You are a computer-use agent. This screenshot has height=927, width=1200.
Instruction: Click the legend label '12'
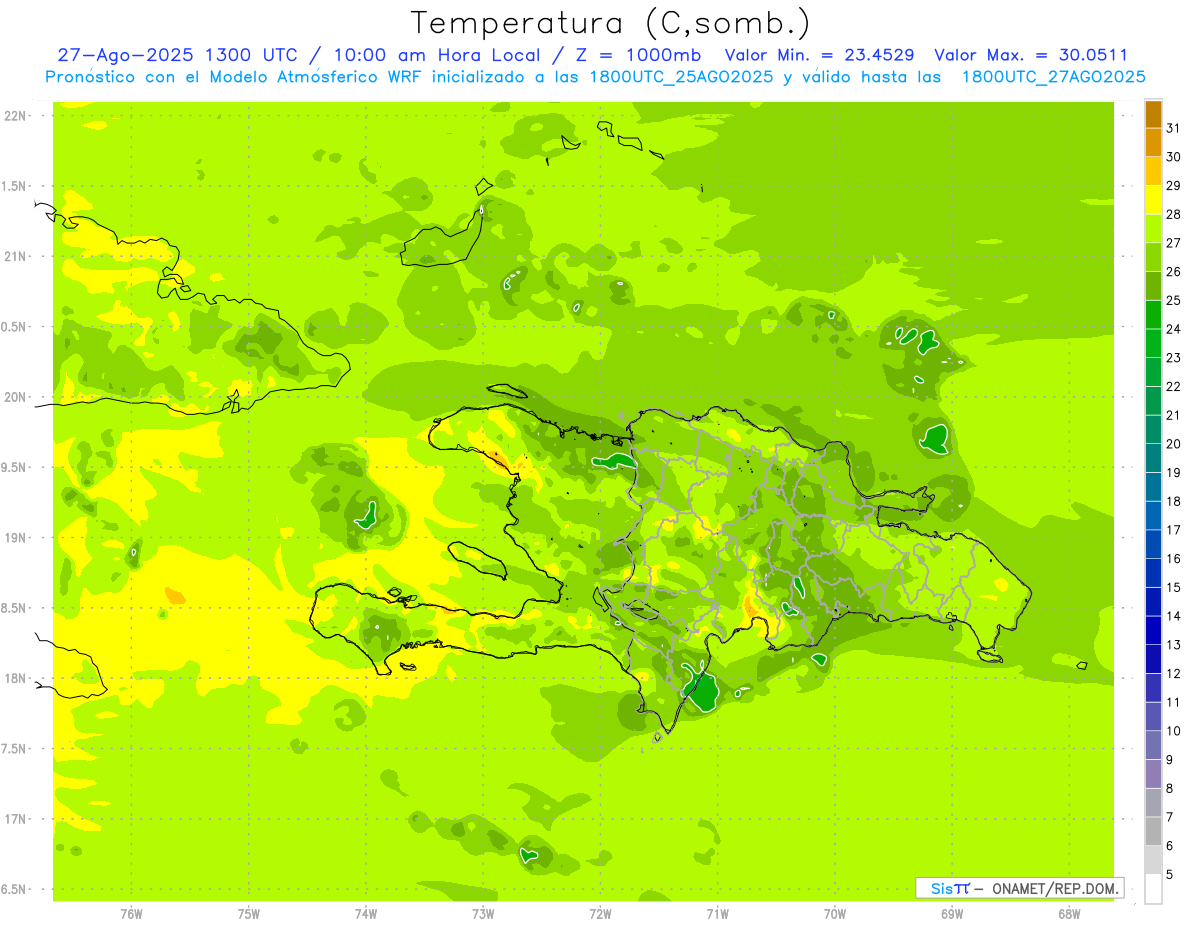click(1173, 673)
